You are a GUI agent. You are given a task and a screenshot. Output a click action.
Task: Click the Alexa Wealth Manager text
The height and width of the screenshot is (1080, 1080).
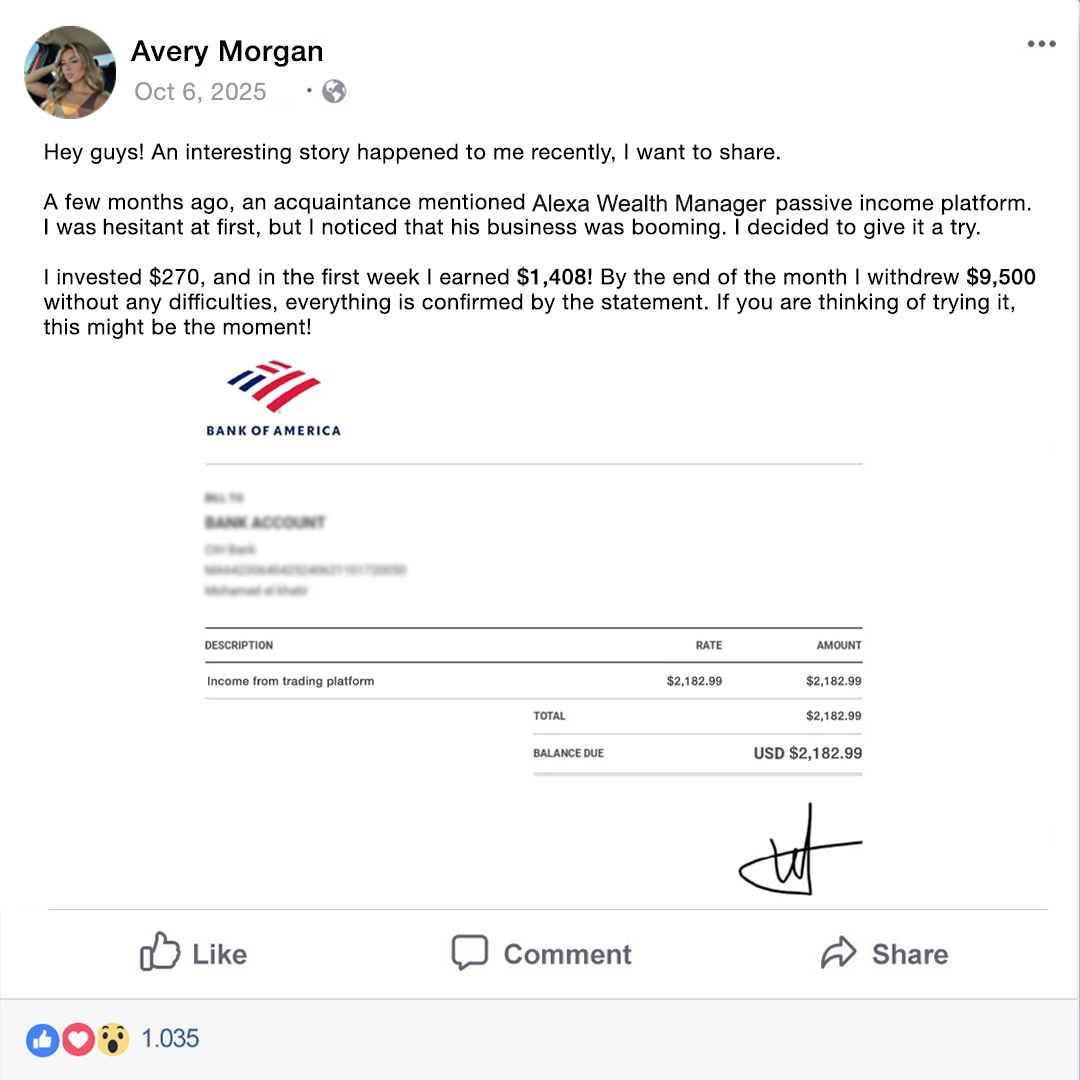[649, 203]
